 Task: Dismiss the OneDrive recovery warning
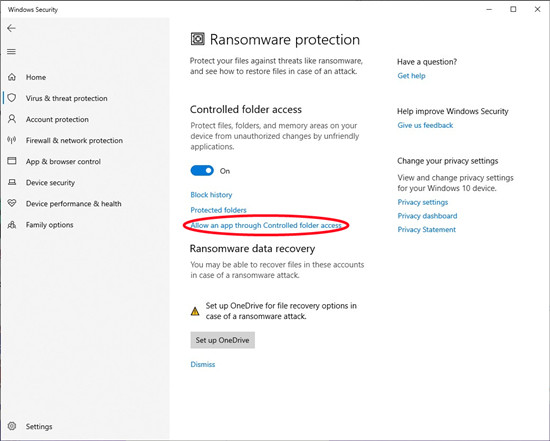tap(203, 364)
